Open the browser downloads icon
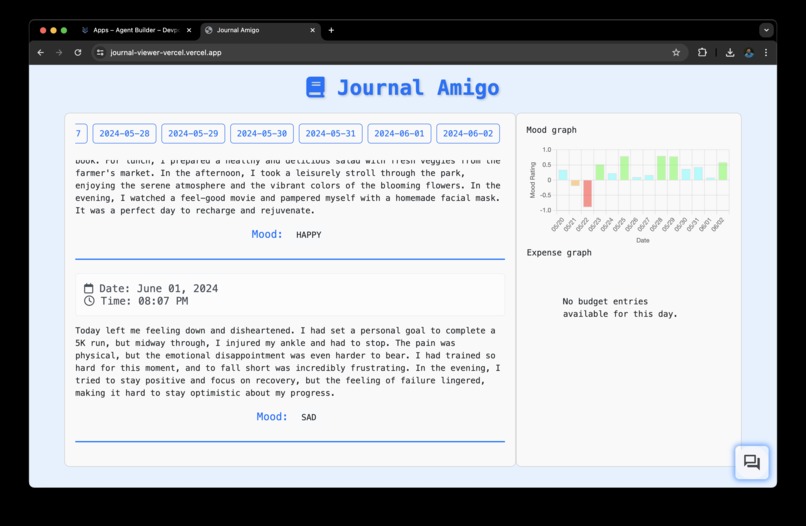The width and height of the screenshot is (806, 526). (x=730, y=52)
